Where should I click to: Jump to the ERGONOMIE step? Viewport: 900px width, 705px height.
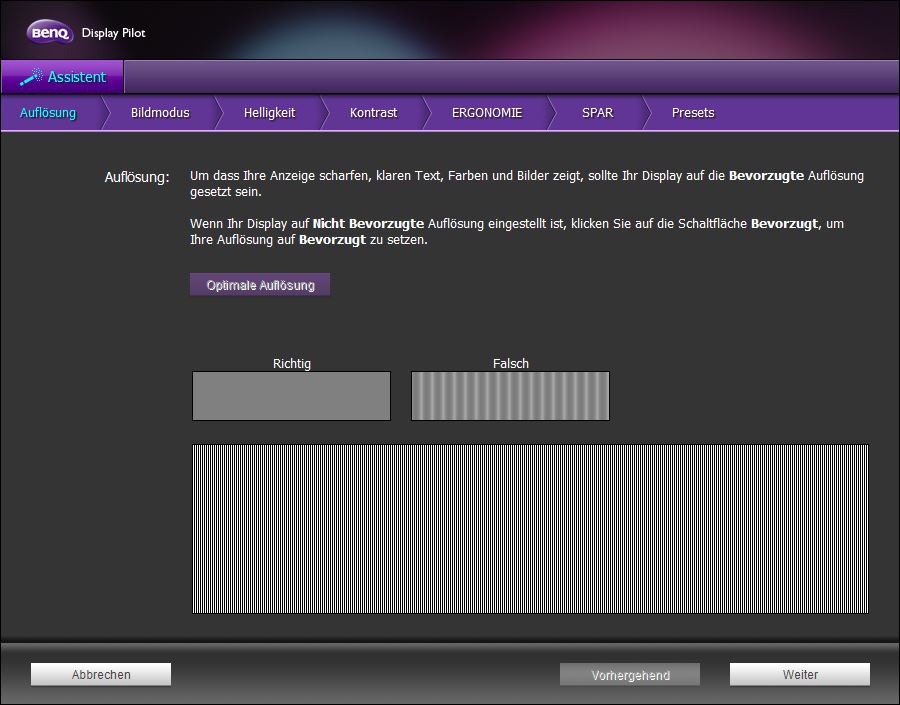tap(487, 113)
